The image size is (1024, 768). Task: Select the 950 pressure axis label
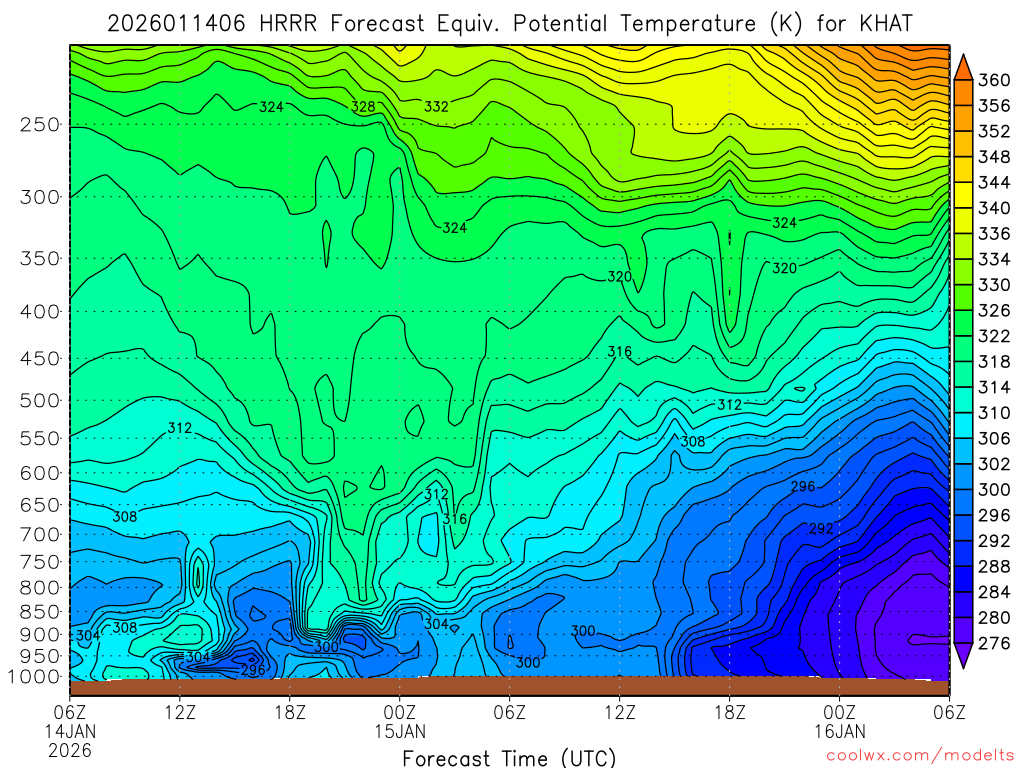pyautogui.click(x=40, y=656)
